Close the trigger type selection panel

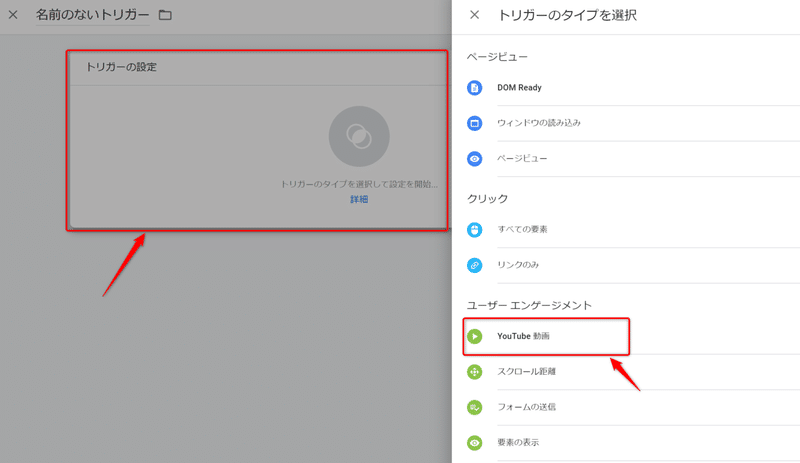pos(474,15)
